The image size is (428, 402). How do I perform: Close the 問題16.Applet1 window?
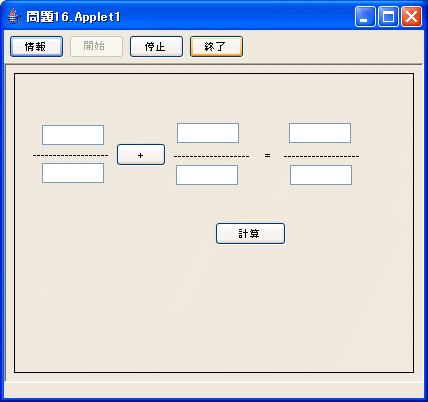[411, 16]
